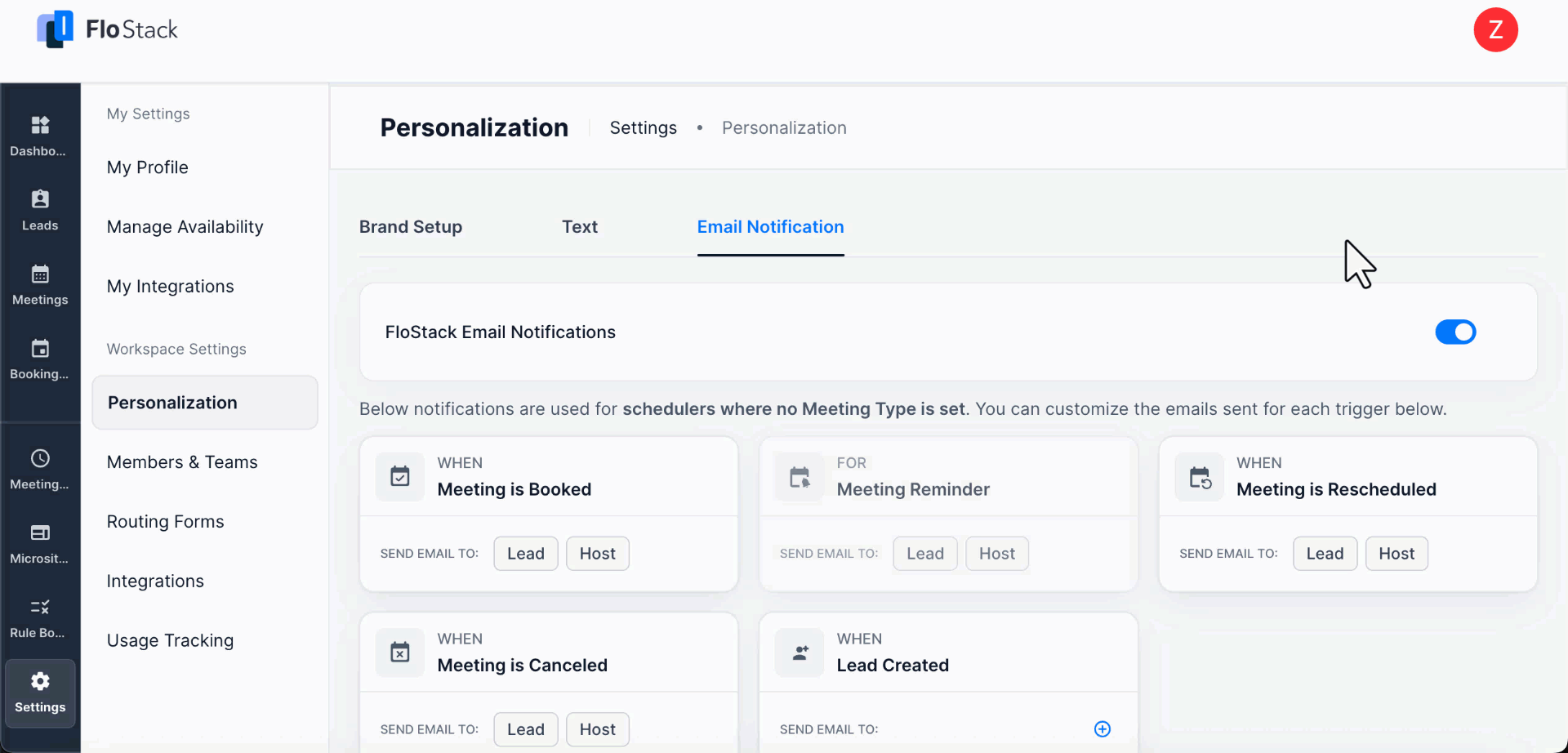
Task: Click the FloStack Email Notifications label
Action: point(501,332)
